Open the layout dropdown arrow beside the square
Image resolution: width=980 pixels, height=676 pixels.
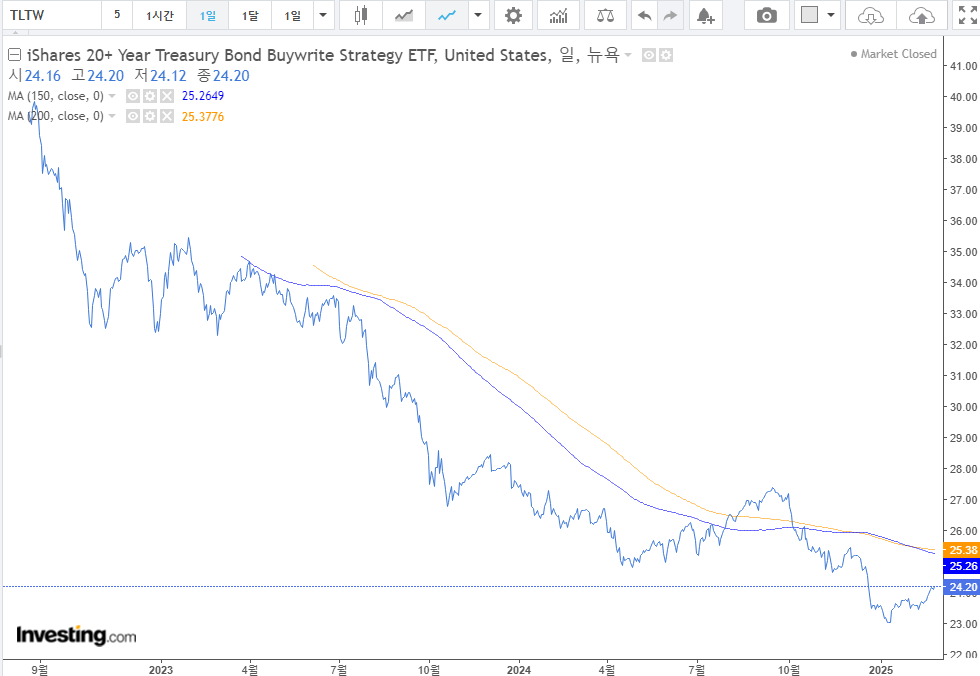[831, 15]
